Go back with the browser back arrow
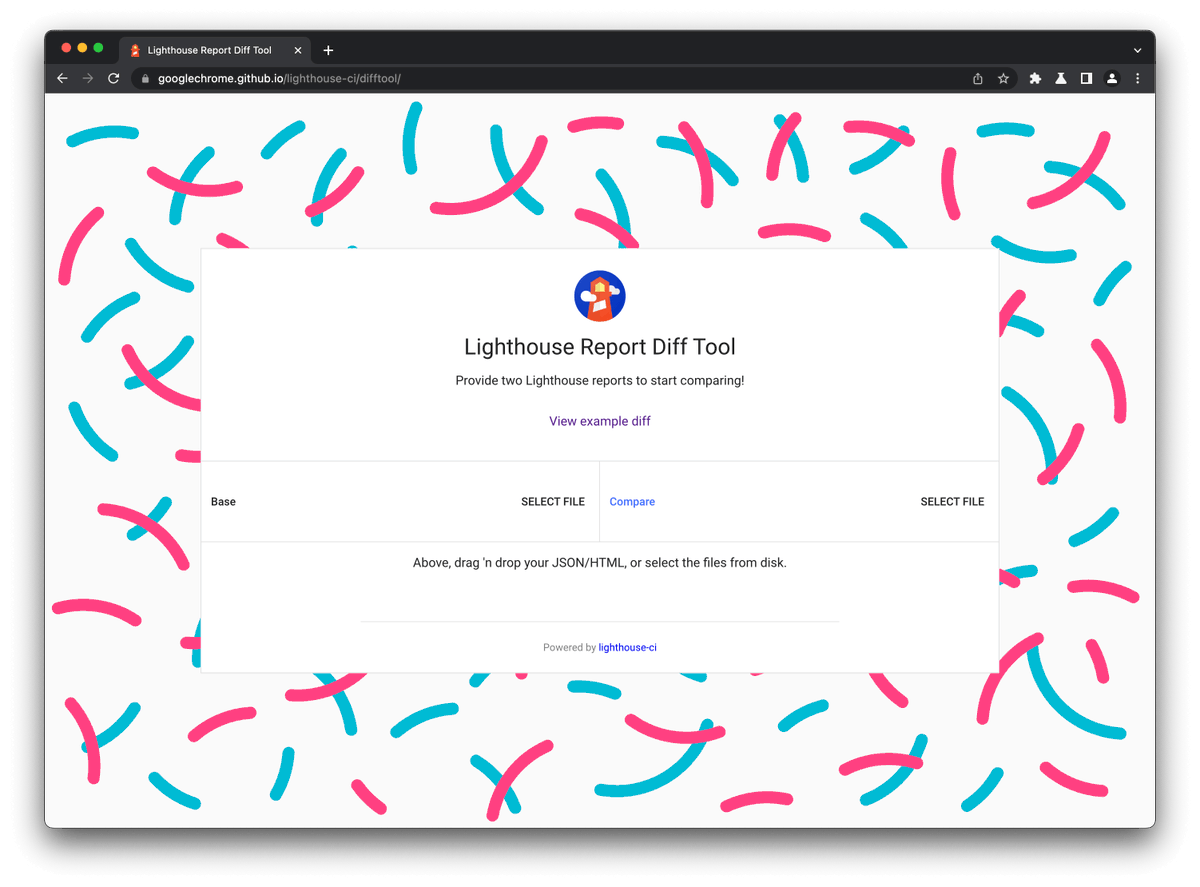Image resolution: width=1200 pixels, height=887 pixels. pyautogui.click(x=62, y=79)
